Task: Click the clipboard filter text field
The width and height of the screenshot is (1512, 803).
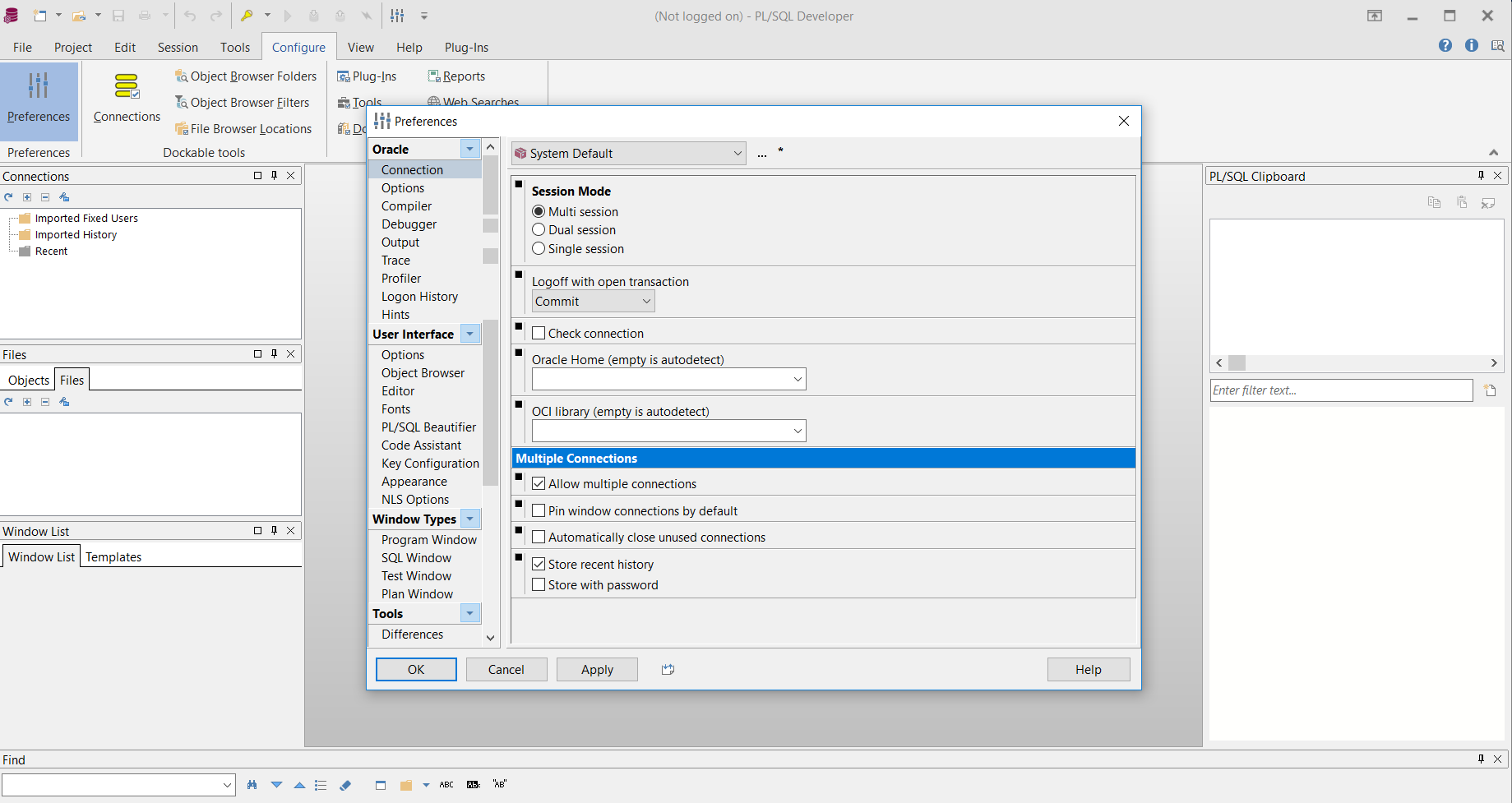Action: coord(1341,390)
